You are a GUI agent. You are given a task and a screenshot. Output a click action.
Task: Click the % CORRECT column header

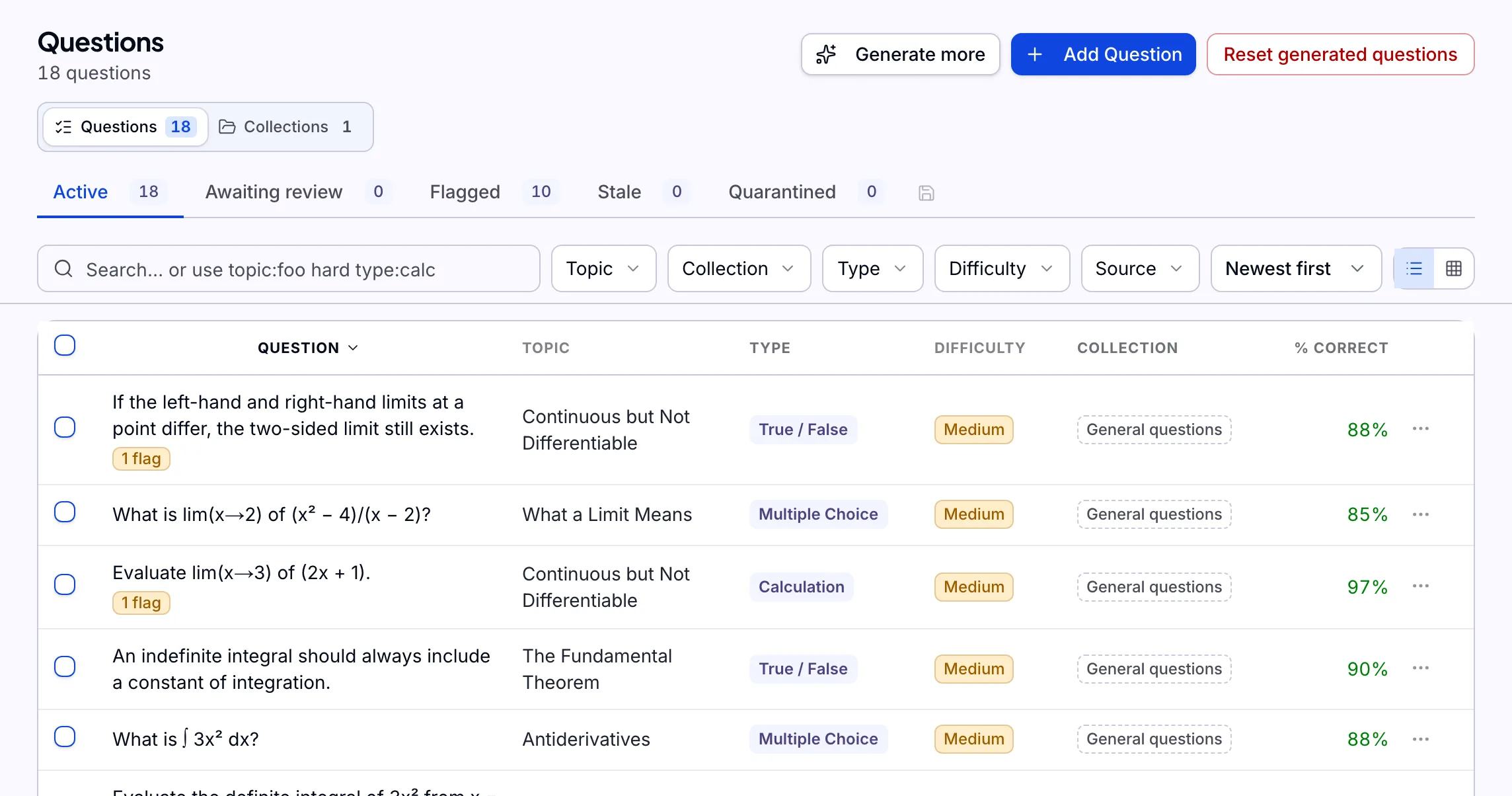[x=1341, y=348]
